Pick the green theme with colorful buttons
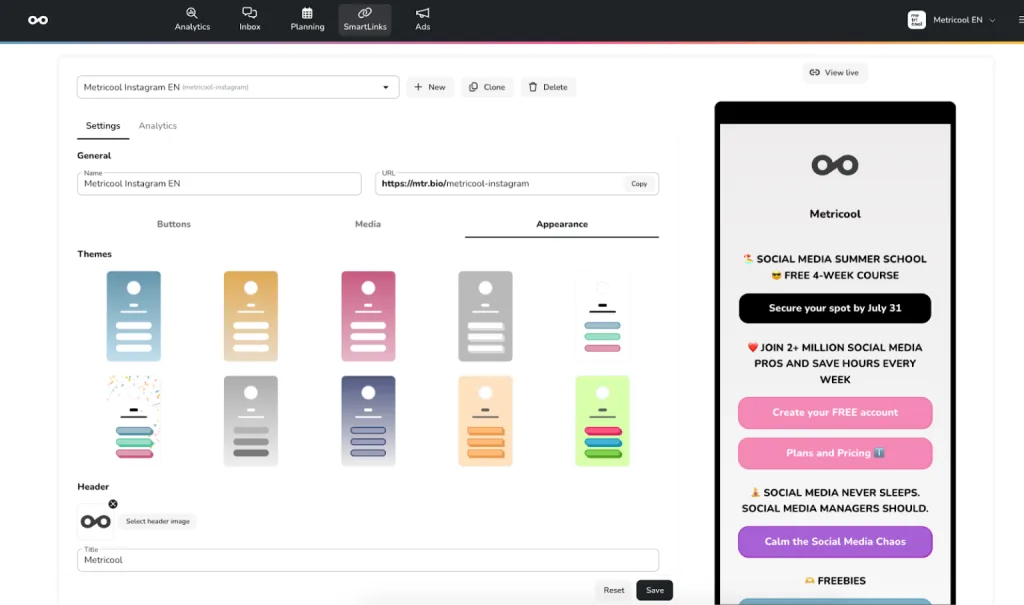The height and width of the screenshot is (605, 1024). coord(602,421)
